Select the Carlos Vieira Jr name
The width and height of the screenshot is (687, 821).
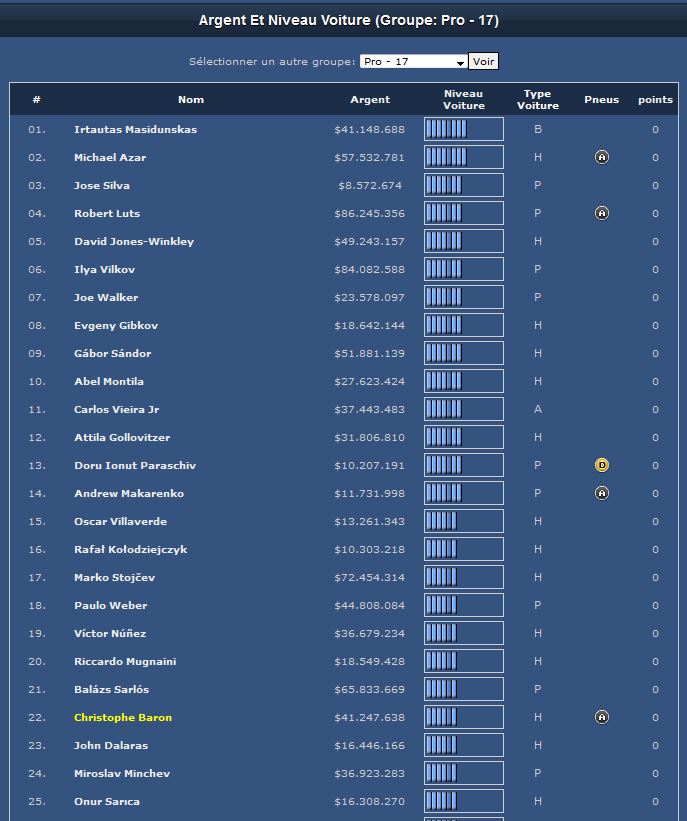(x=116, y=409)
